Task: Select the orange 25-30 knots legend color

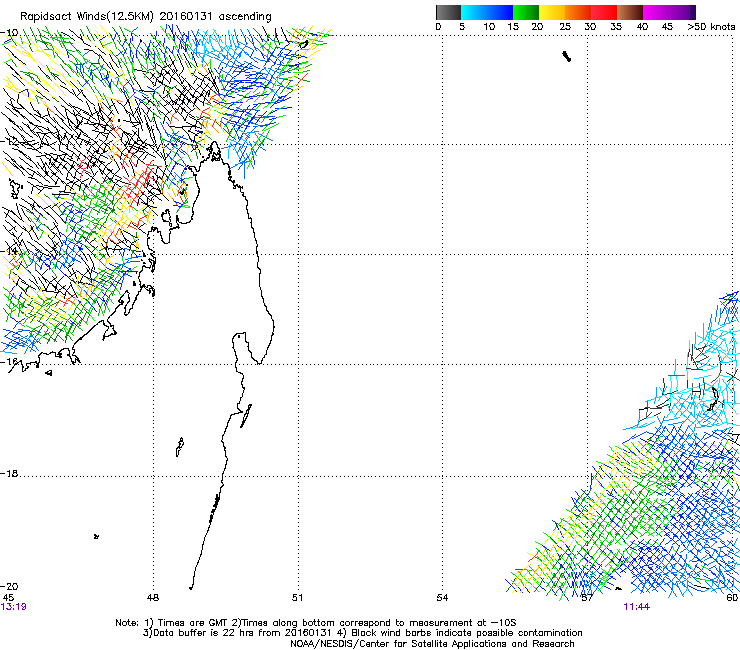Action: click(578, 12)
